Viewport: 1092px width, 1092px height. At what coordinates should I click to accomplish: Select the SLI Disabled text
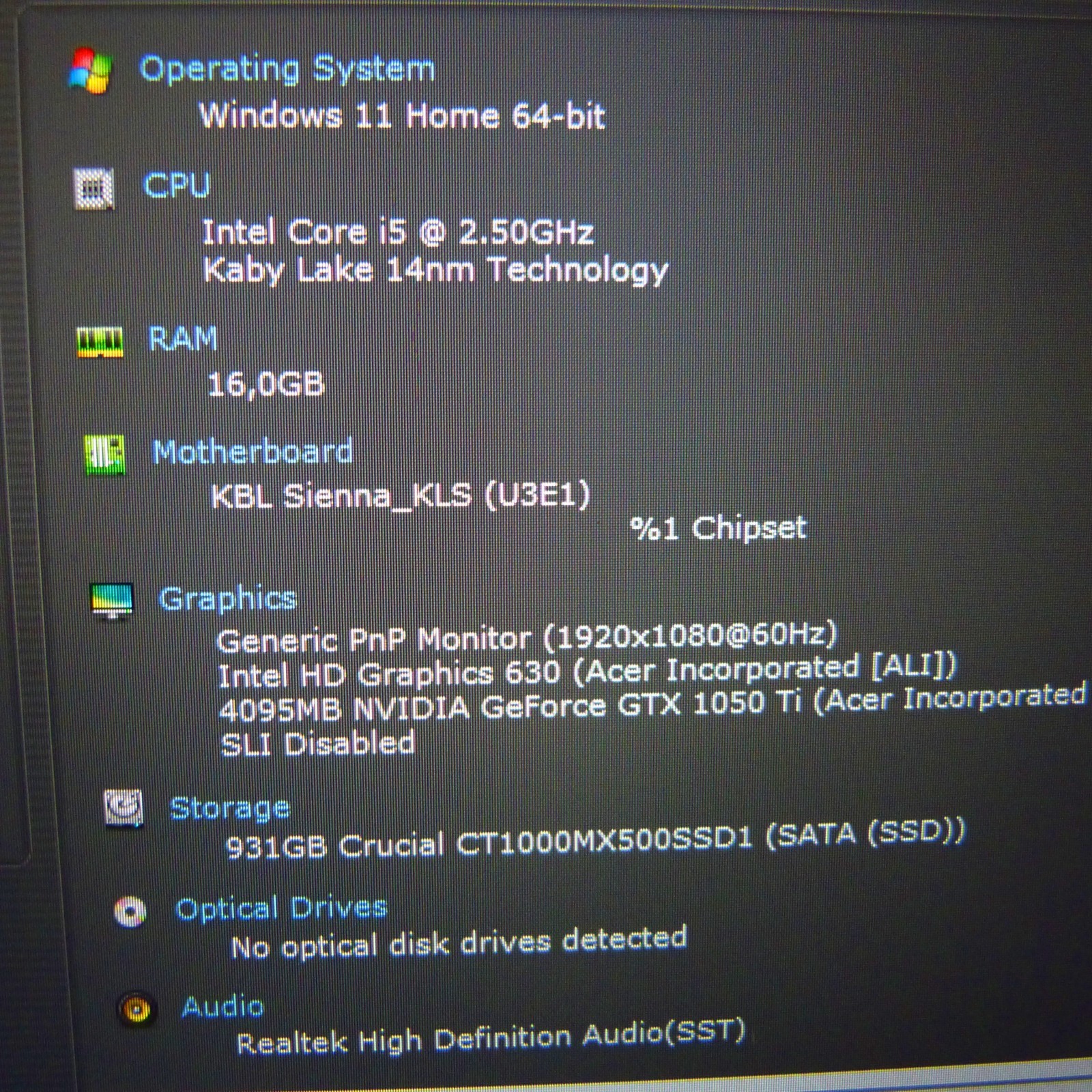(x=318, y=743)
